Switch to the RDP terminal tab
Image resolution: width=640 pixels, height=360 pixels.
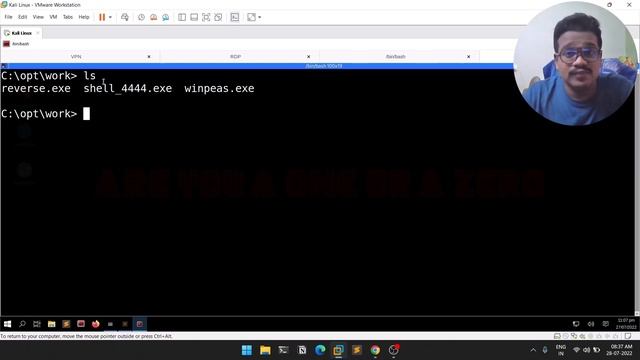click(236, 57)
